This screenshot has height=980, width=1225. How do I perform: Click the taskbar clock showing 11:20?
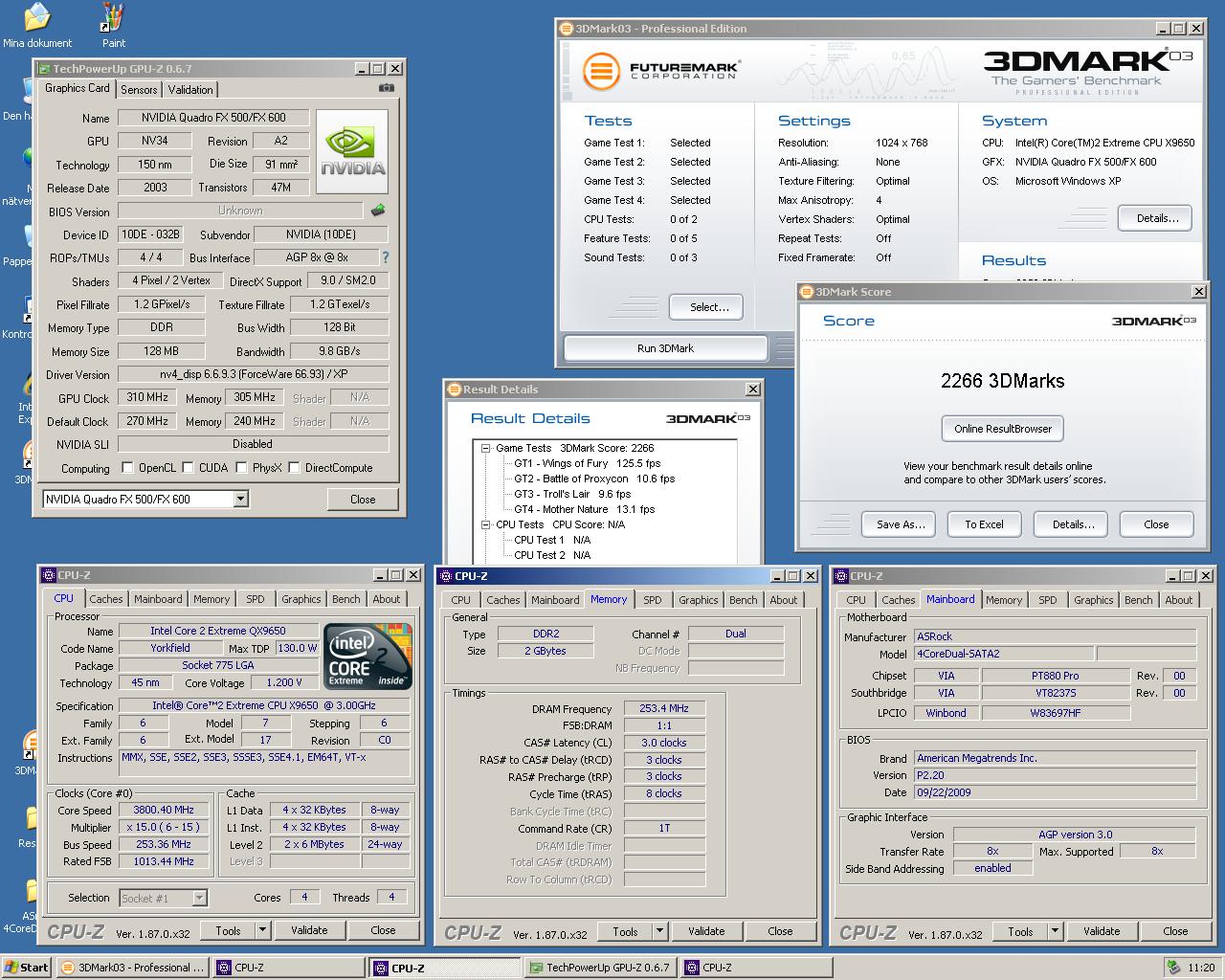[1200, 968]
